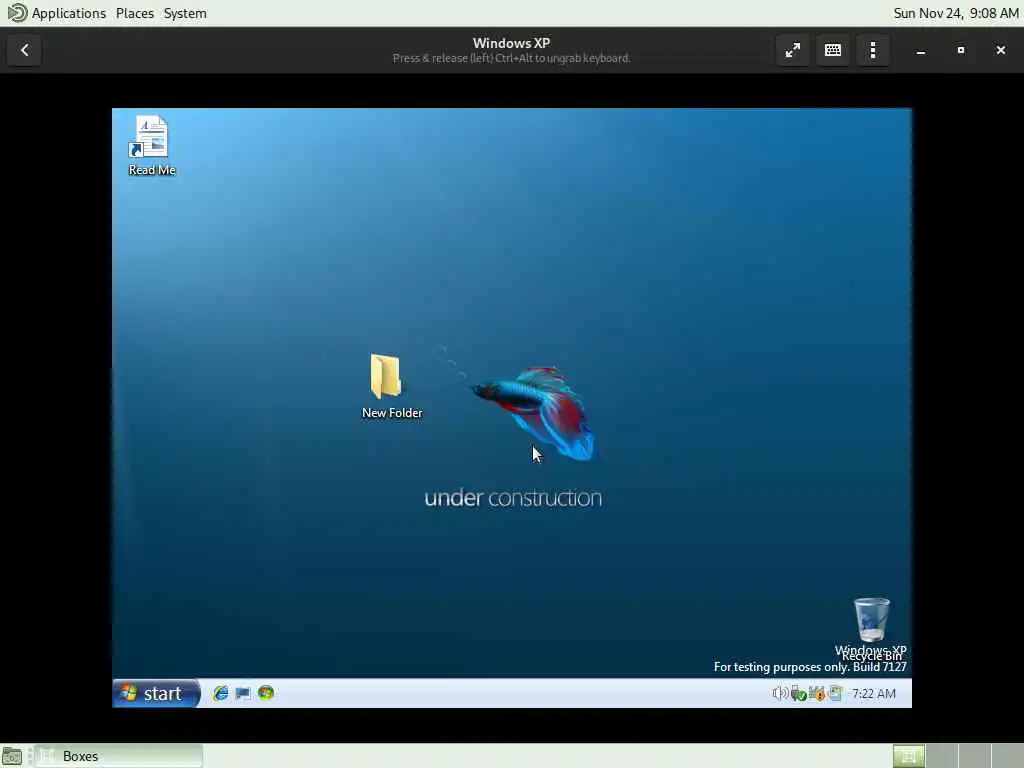Switch to the first workspace in switcher
Image resolution: width=1024 pixels, height=768 pixels.
[908, 756]
